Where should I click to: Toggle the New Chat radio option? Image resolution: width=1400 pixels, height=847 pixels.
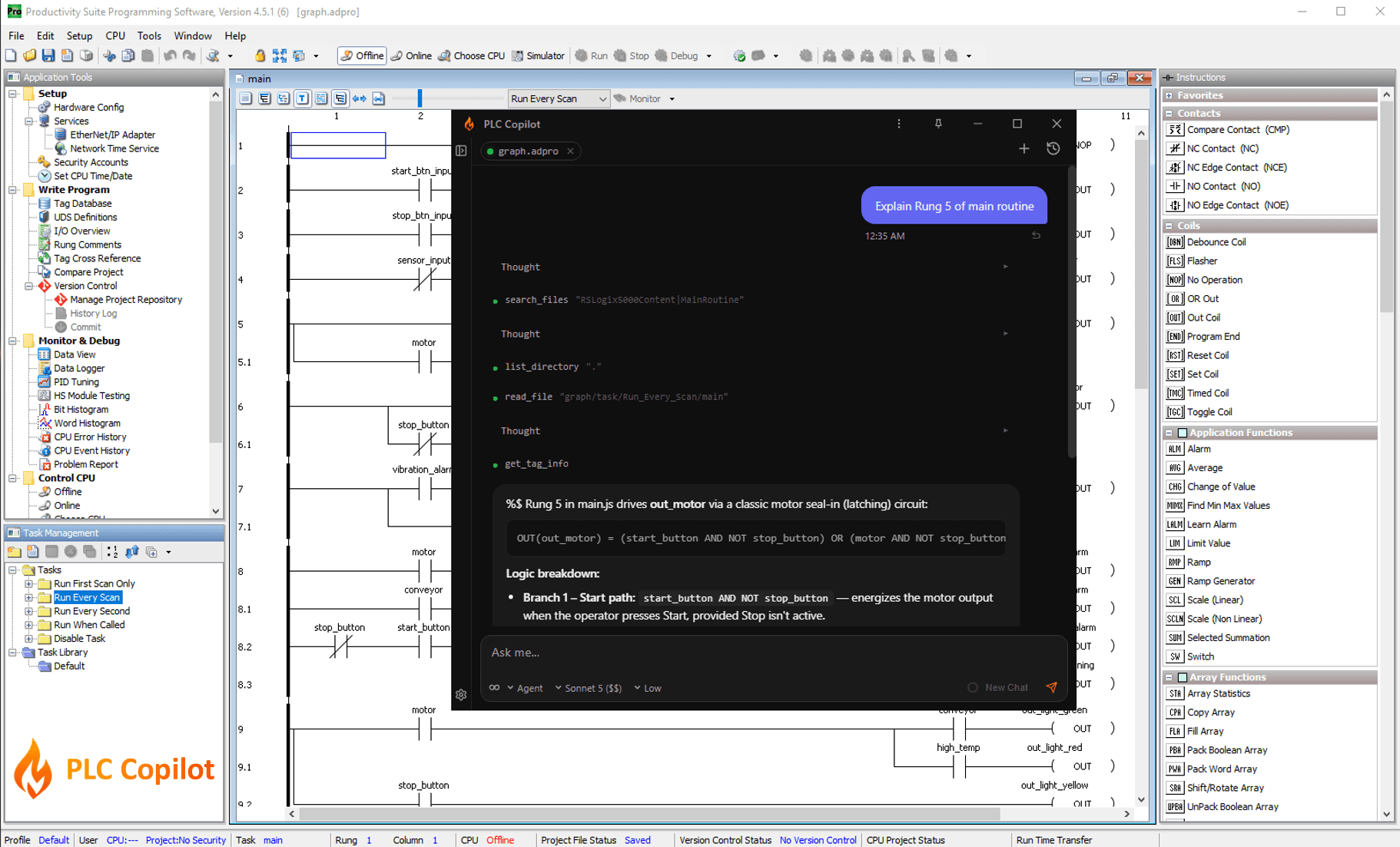click(x=972, y=687)
